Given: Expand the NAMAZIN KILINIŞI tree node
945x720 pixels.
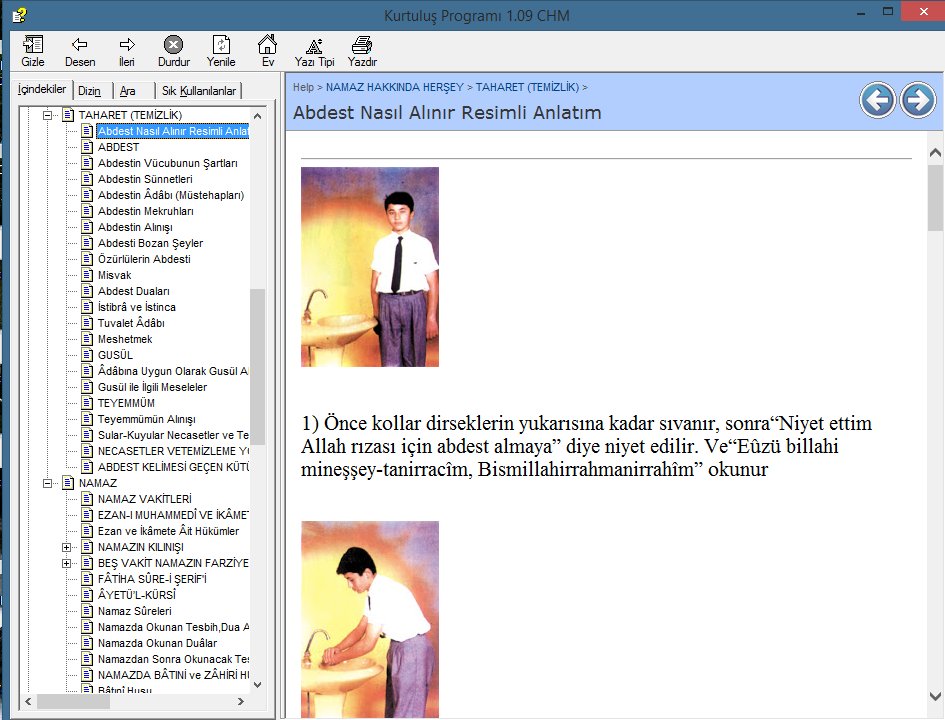Looking at the screenshot, I should [x=67, y=547].
